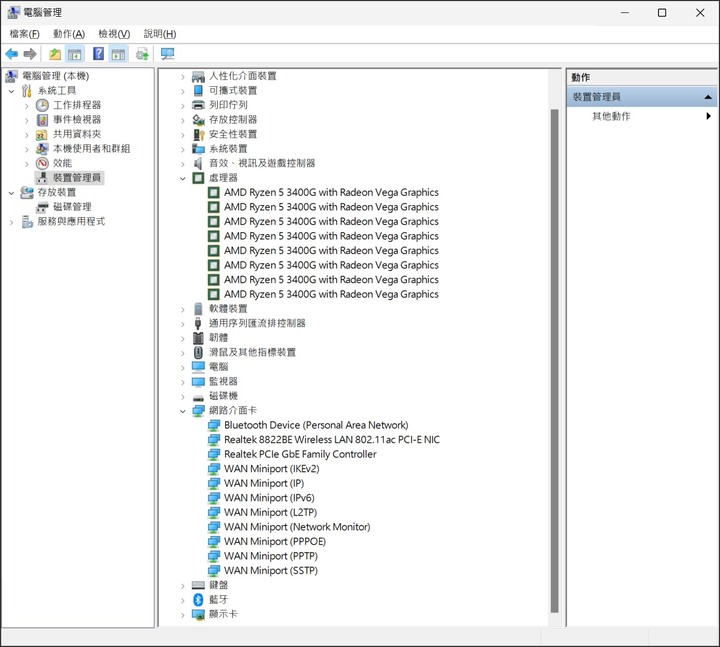
Task: Expand the 存放控制器 category
Action: tap(183, 120)
